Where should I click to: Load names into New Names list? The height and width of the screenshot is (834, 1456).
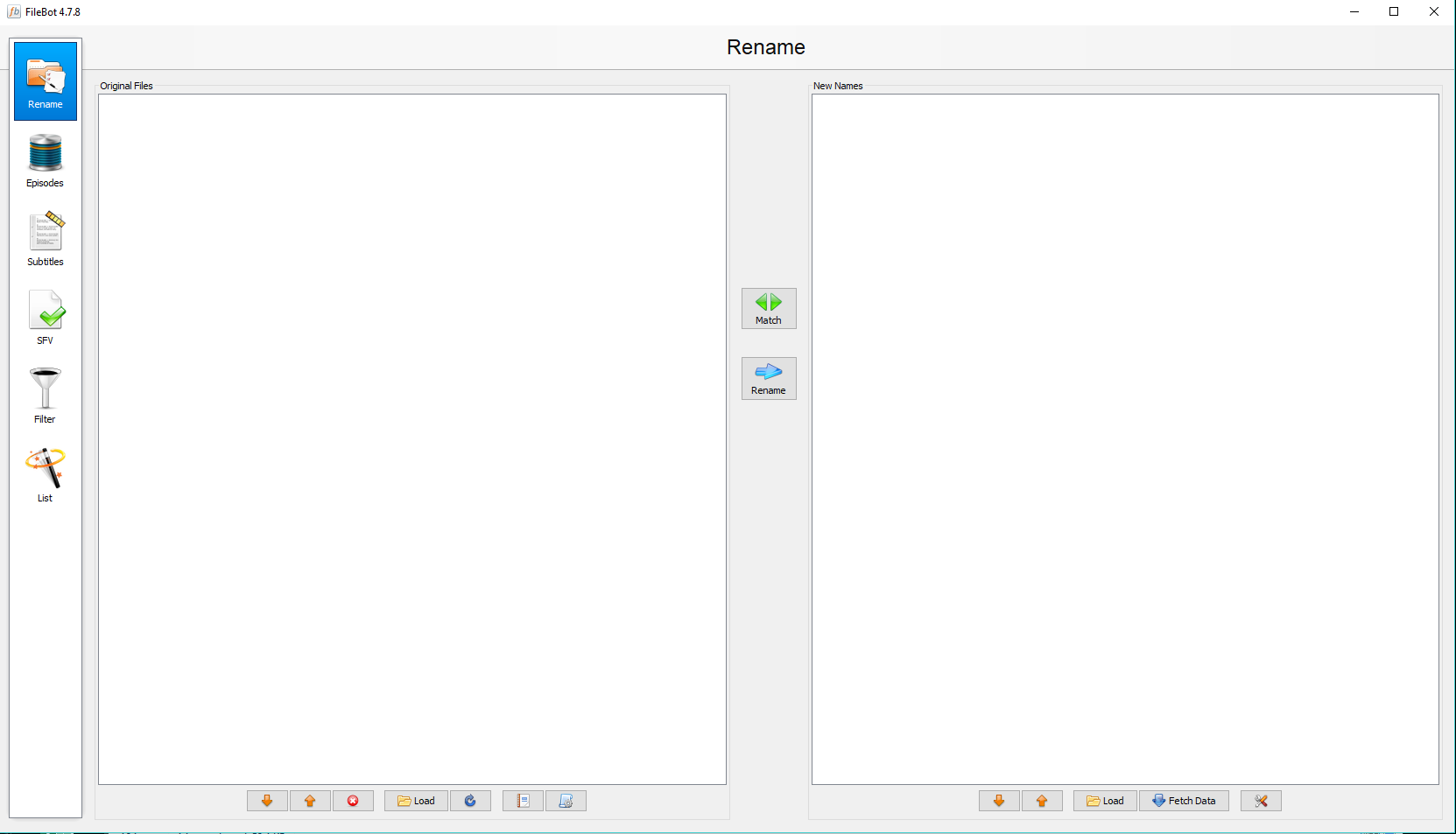coord(1105,801)
